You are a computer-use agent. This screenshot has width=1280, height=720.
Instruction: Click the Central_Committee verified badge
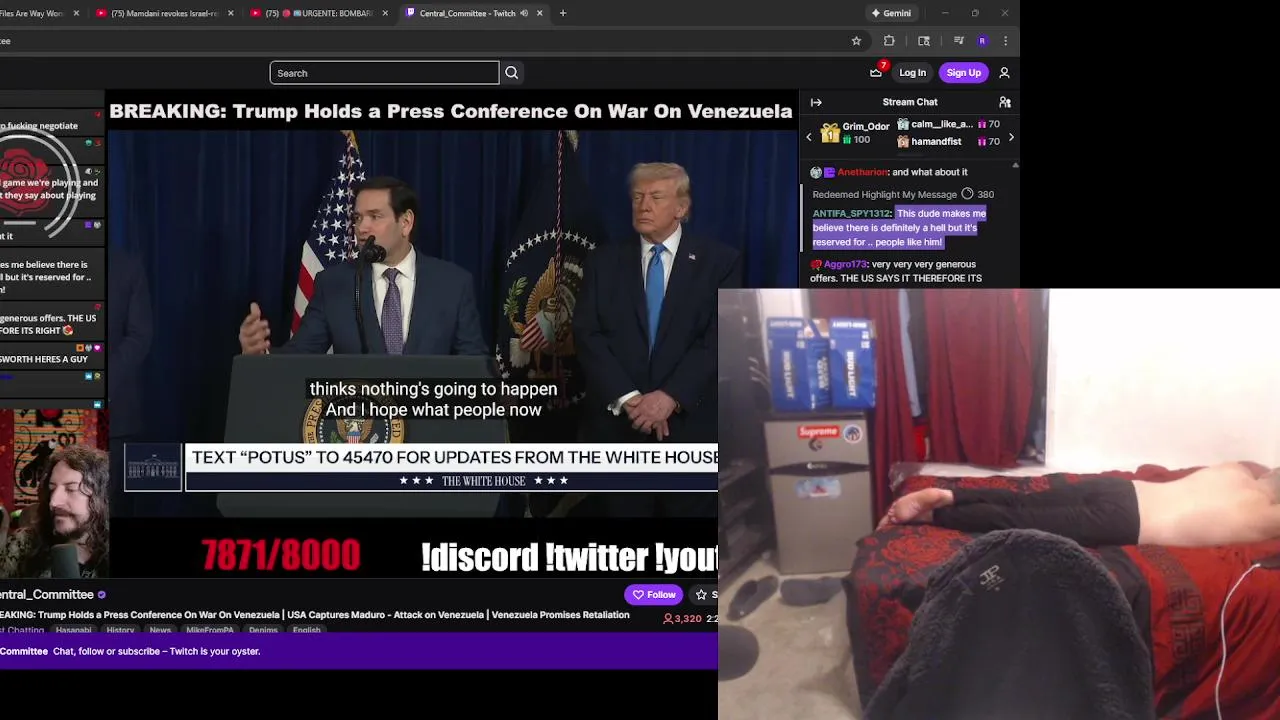pyautogui.click(x=101, y=595)
